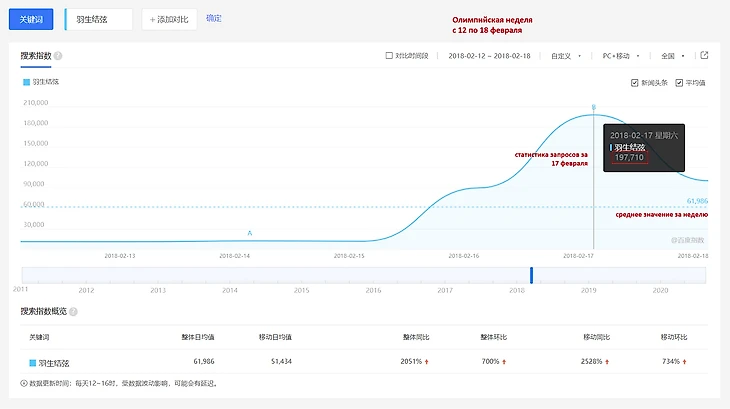
Task: Click the blue handle on timeline range slider
Action: coord(532,274)
